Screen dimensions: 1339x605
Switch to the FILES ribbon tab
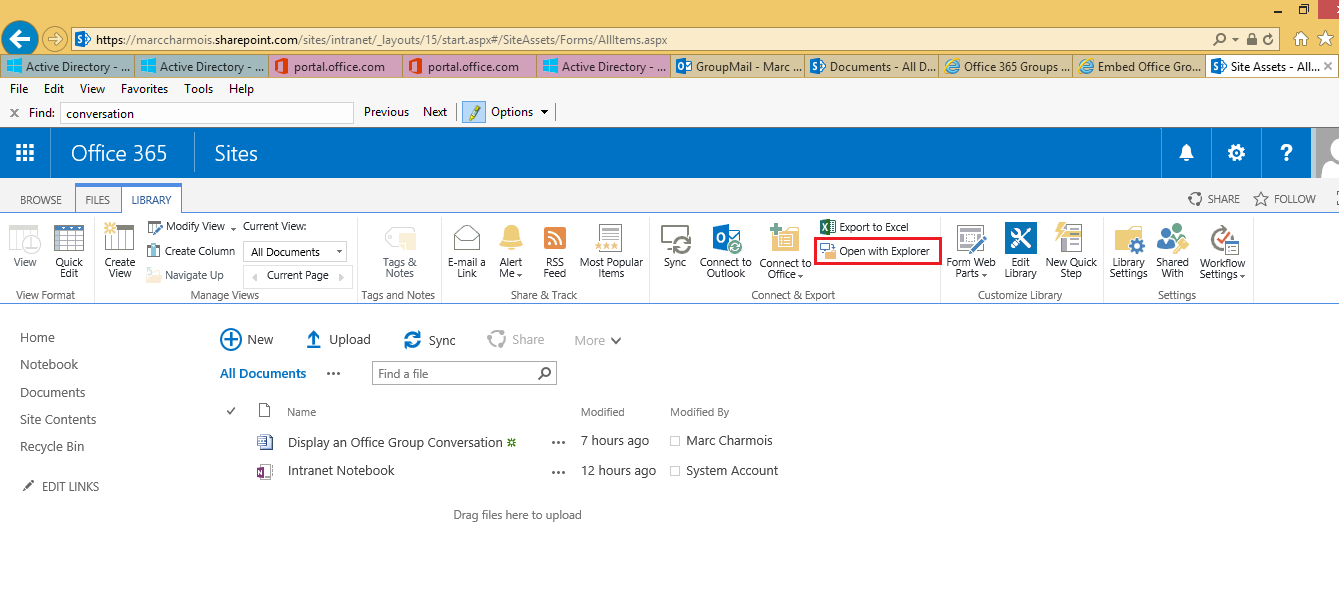tap(98, 199)
